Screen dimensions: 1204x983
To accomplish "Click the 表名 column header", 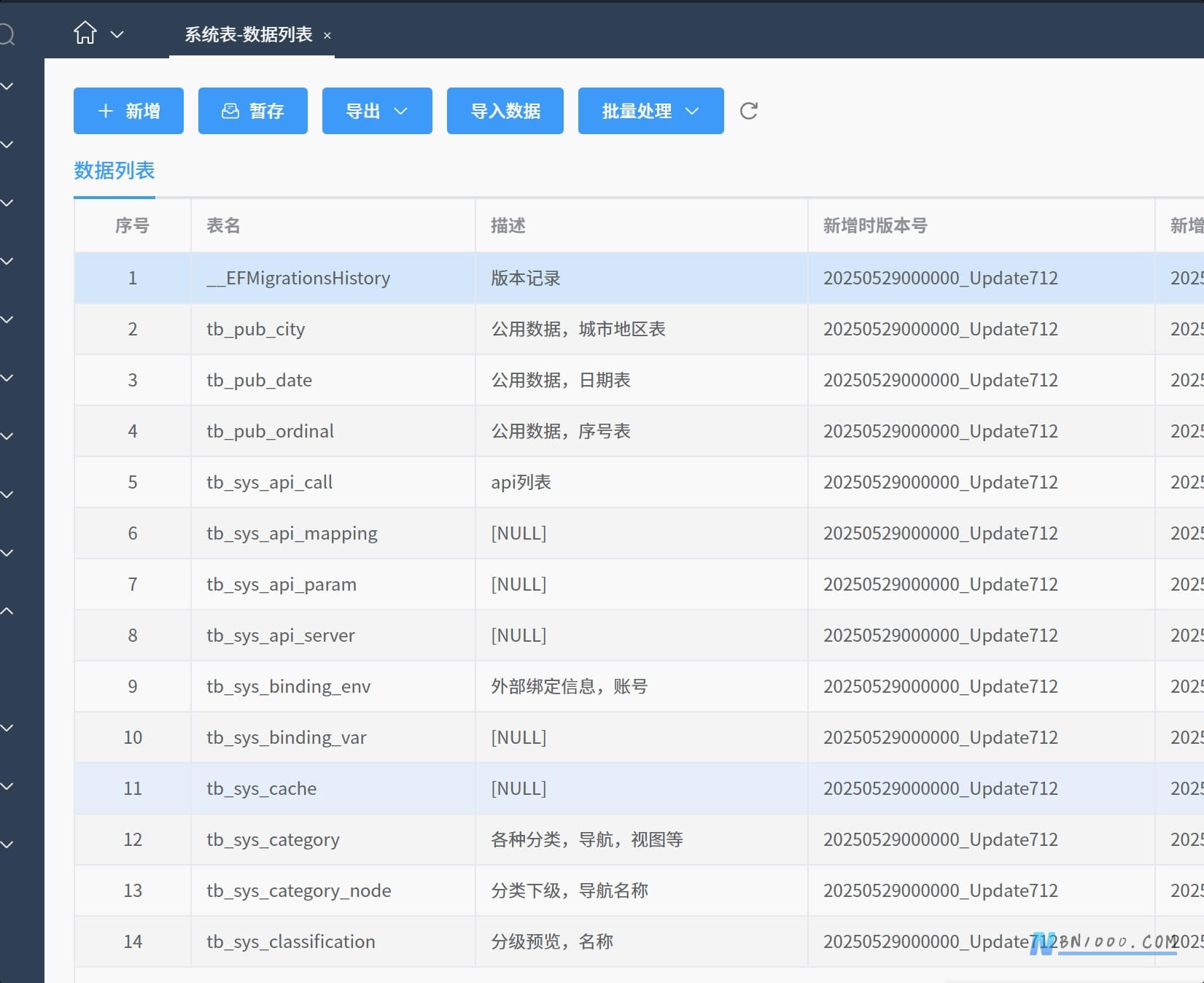I will click(x=333, y=225).
